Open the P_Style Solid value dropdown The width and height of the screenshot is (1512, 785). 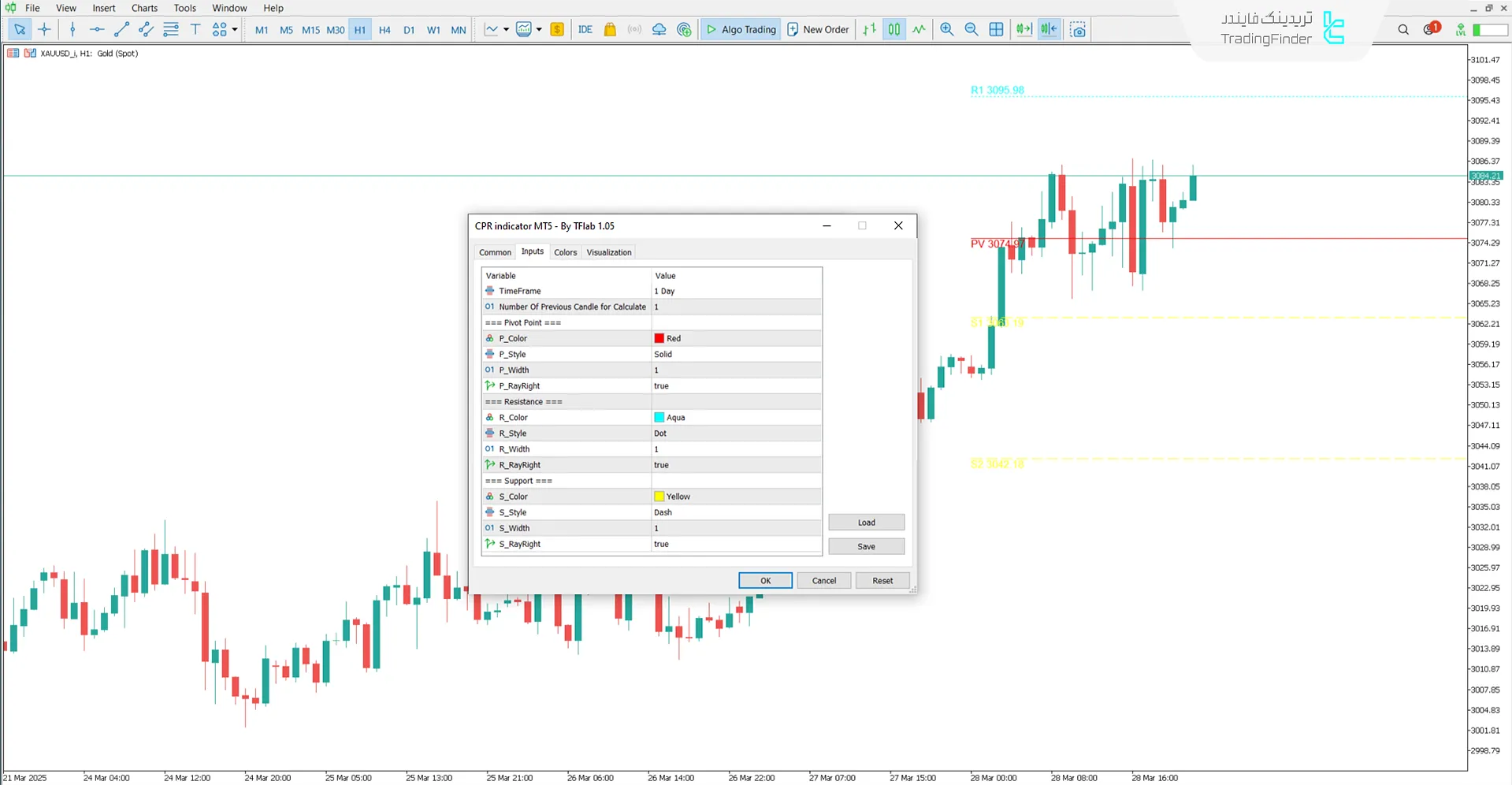point(736,355)
